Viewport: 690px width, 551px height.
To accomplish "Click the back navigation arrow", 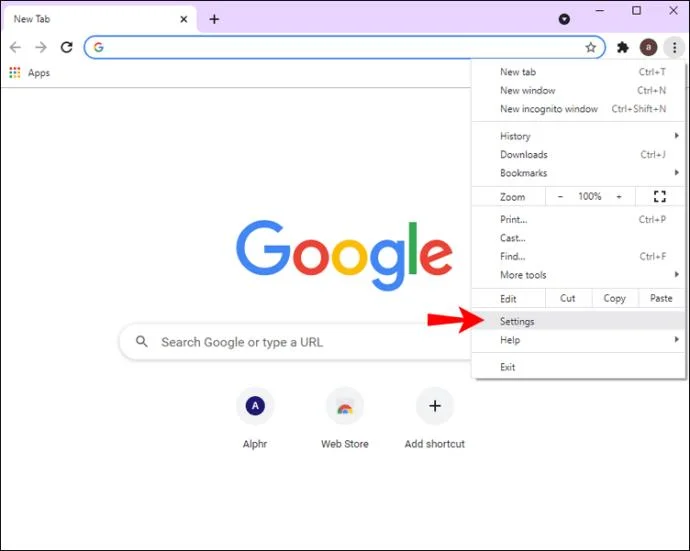I will pyautogui.click(x=15, y=47).
